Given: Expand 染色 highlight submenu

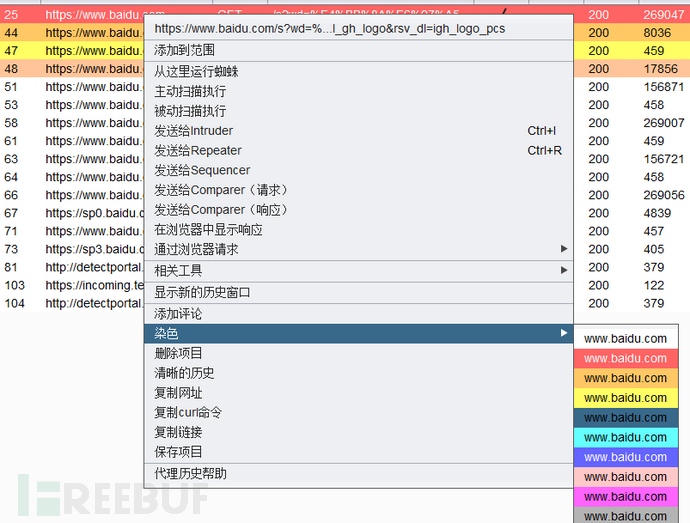Looking at the screenshot, I should tap(359, 334).
